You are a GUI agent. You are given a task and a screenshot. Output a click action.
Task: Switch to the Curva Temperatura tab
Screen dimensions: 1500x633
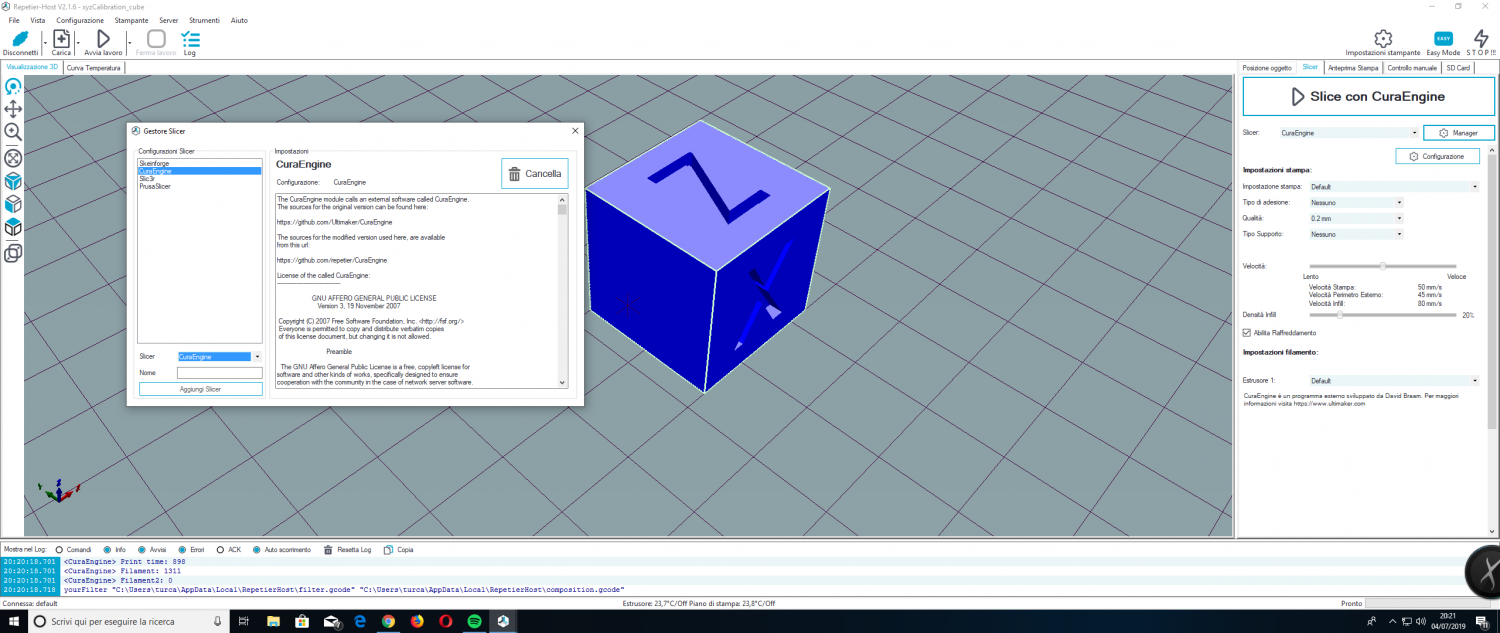tap(93, 68)
